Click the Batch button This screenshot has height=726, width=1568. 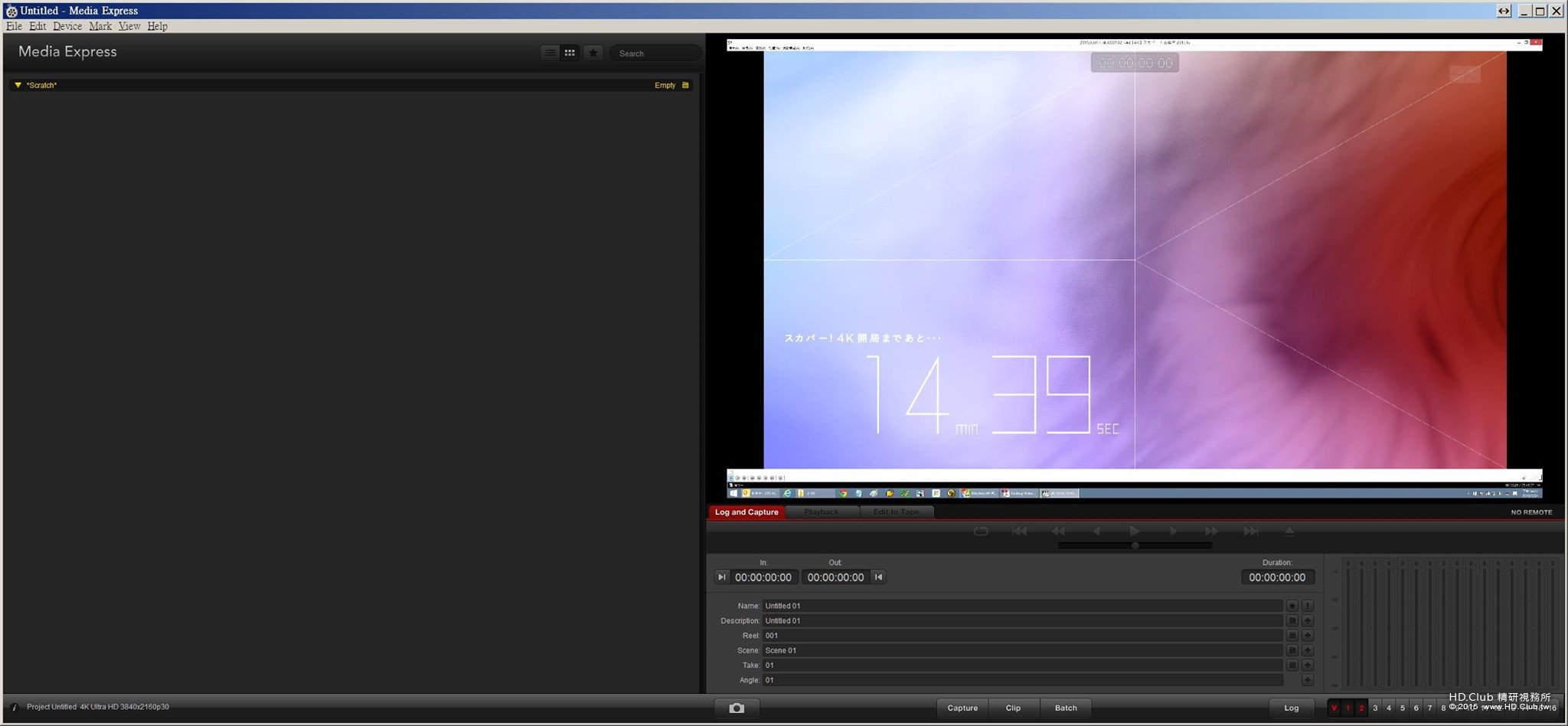(x=1066, y=708)
